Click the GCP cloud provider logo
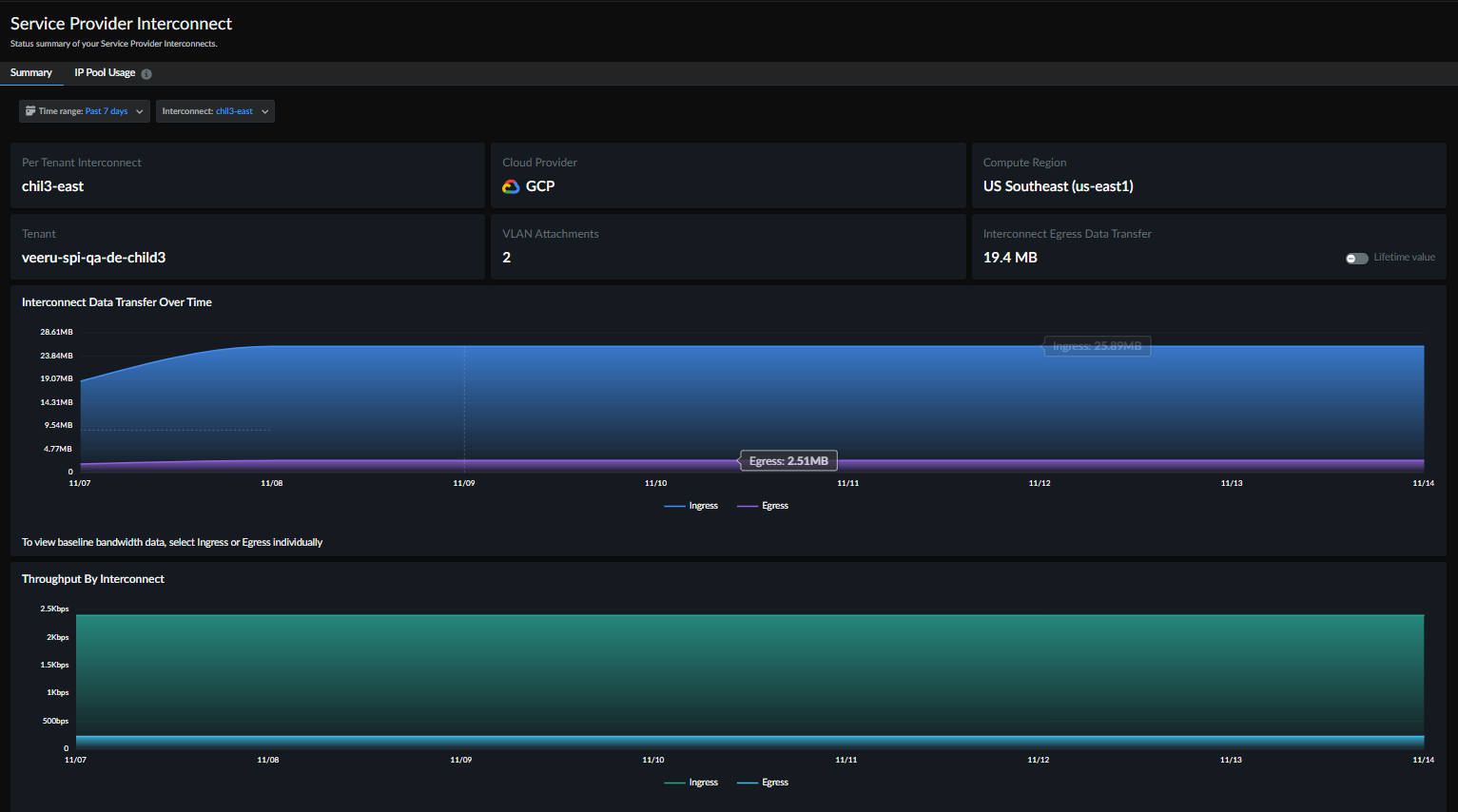1458x812 pixels. 511,186
